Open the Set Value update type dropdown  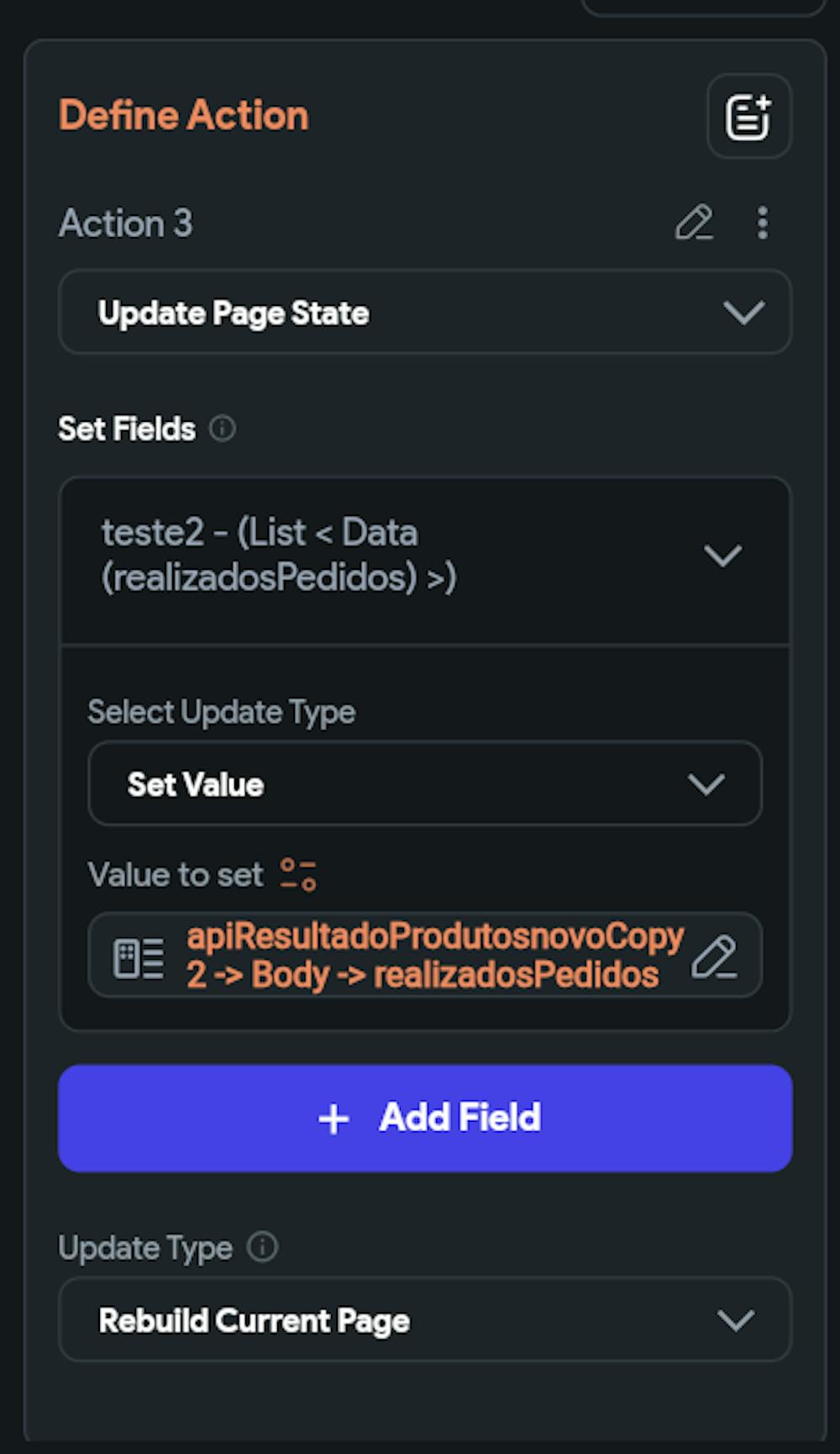tap(424, 784)
